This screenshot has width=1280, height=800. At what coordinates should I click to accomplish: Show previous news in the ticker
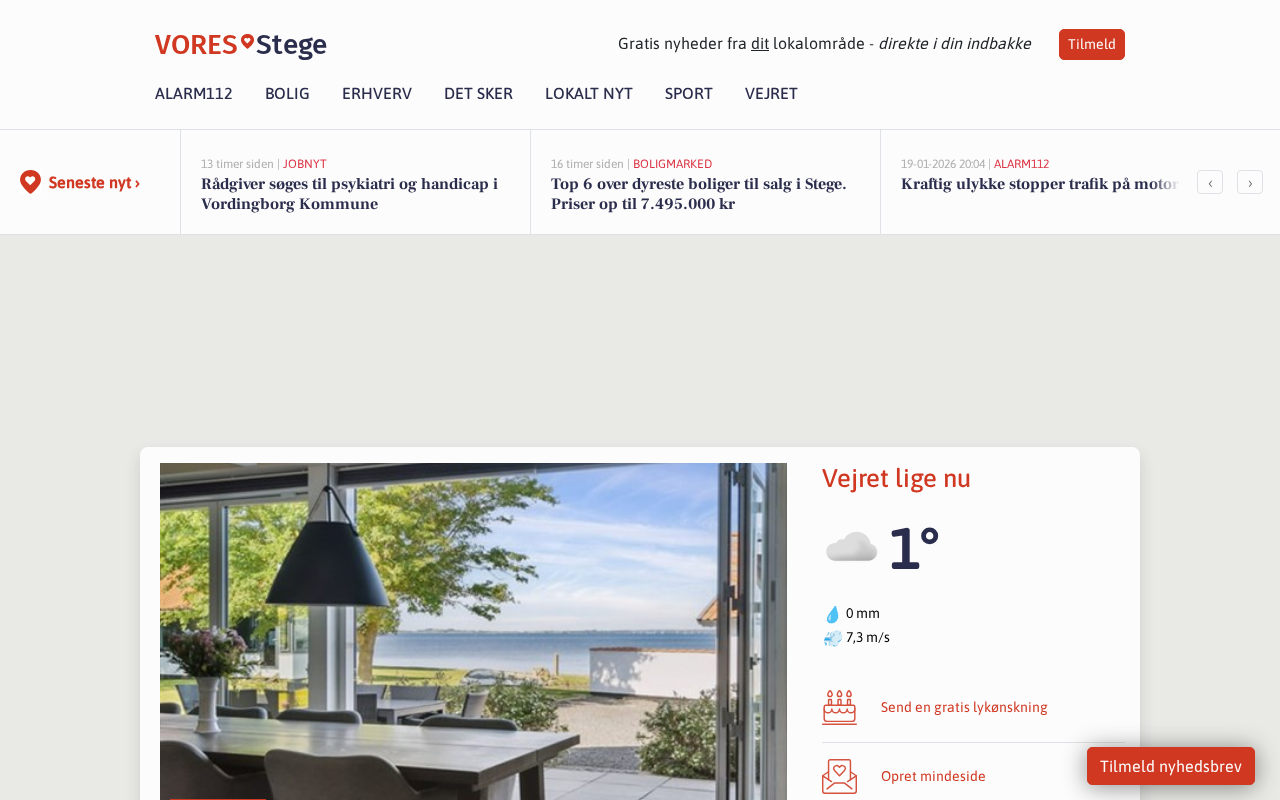[1210, 182]
